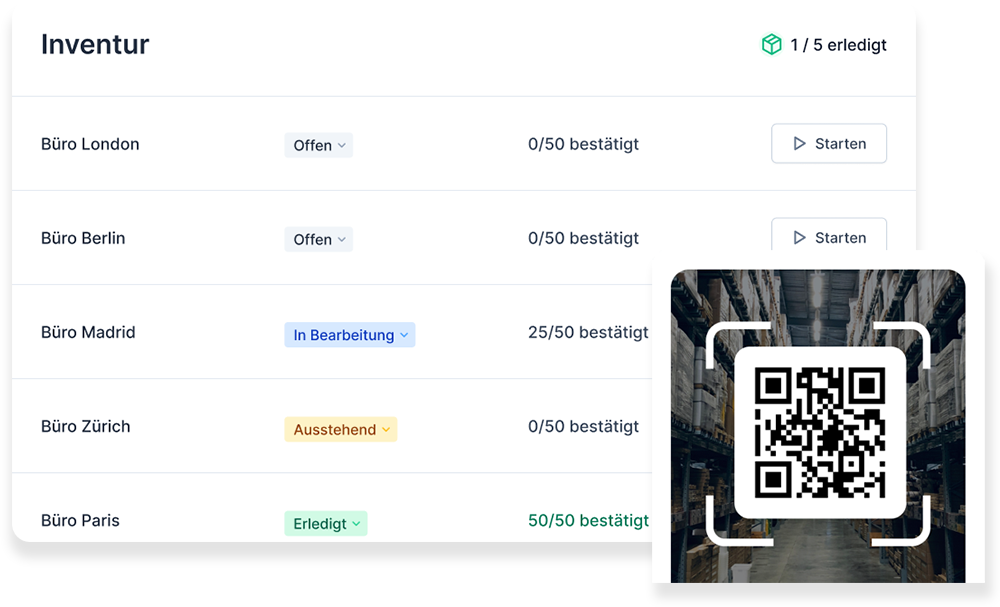The width and height of the screenshot is (1000, 607).
Task: Click the chevron on Paris's Erledigt badge
Action: click(355, 522)
